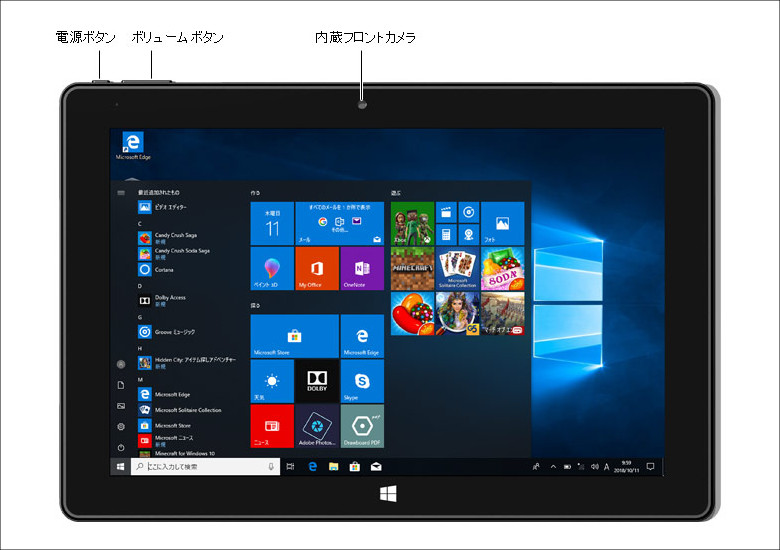This screenshot has height=550, width=780.
Task: Launch the Hidden City G5 tile
Action: [458, 314]
